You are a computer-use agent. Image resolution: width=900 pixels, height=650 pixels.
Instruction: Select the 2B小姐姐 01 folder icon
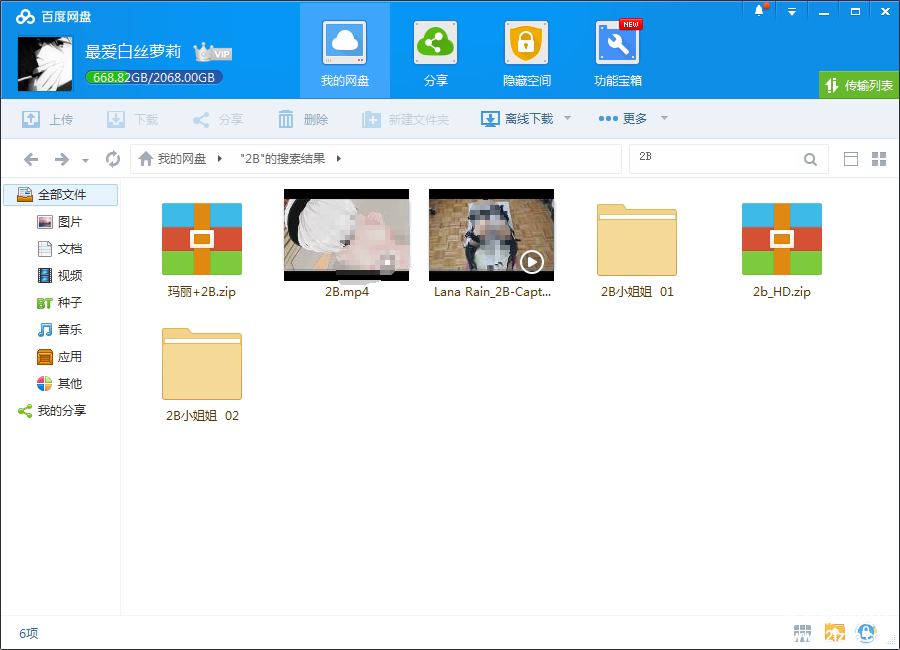(x=637, y=240)
